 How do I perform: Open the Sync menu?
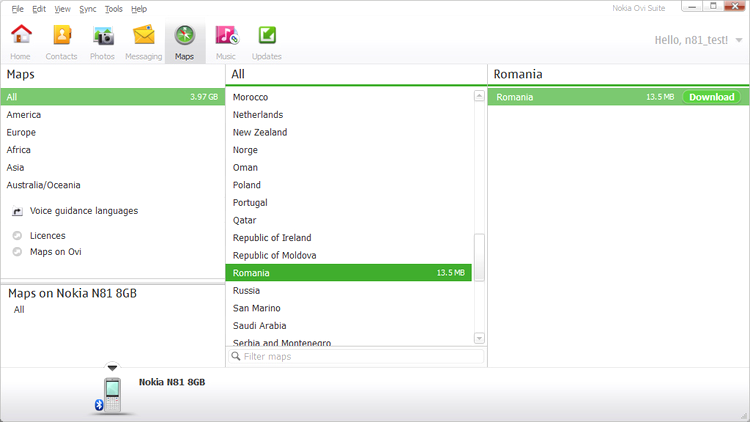pyautogui.click(x=88, y=9)
